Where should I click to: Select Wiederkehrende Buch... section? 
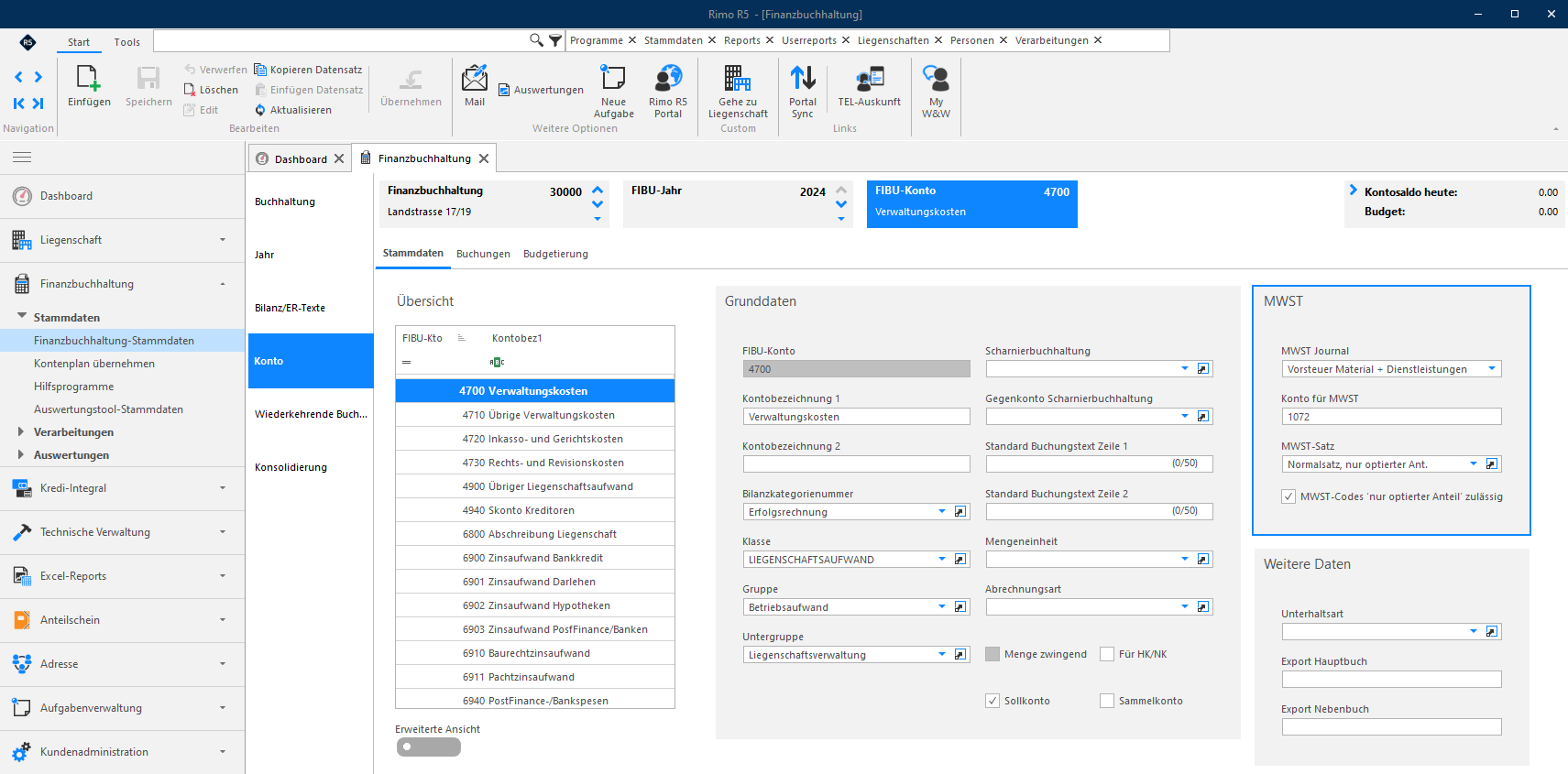(311, 414)
